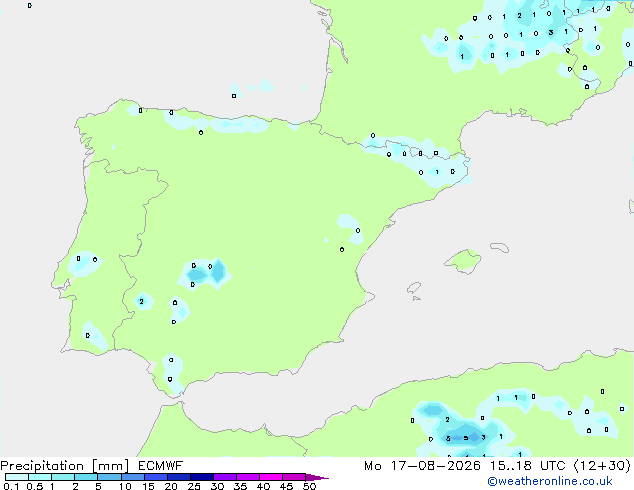Click the above-50 arrow tip of legend

pyautogui.click(x=317, y=477)
